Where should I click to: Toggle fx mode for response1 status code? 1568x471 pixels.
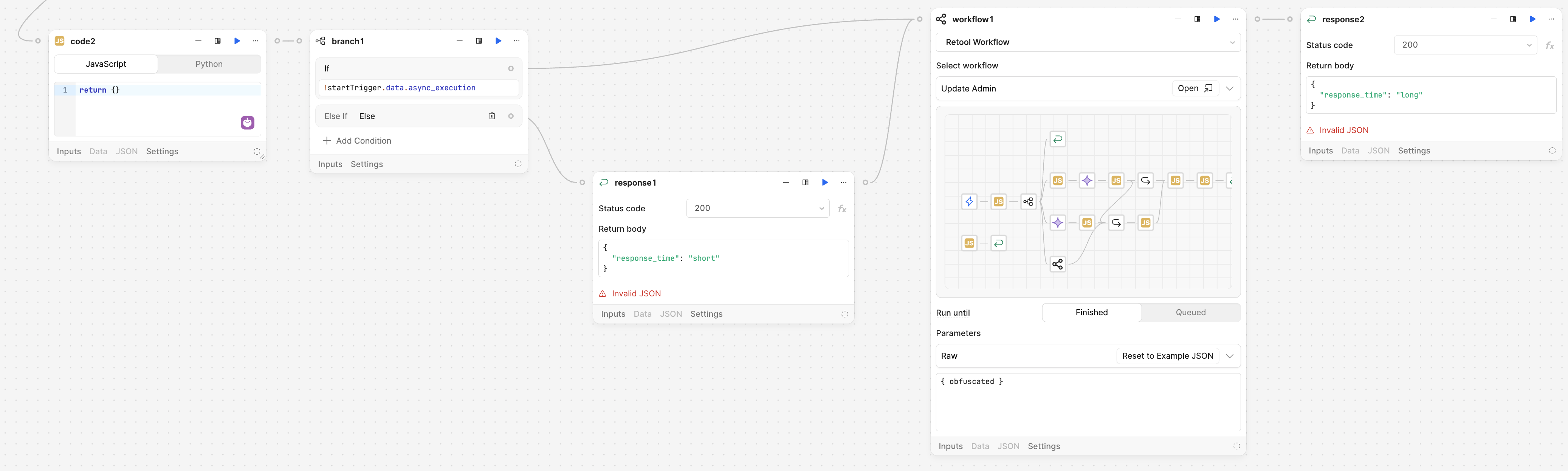[x=842, y=209]
